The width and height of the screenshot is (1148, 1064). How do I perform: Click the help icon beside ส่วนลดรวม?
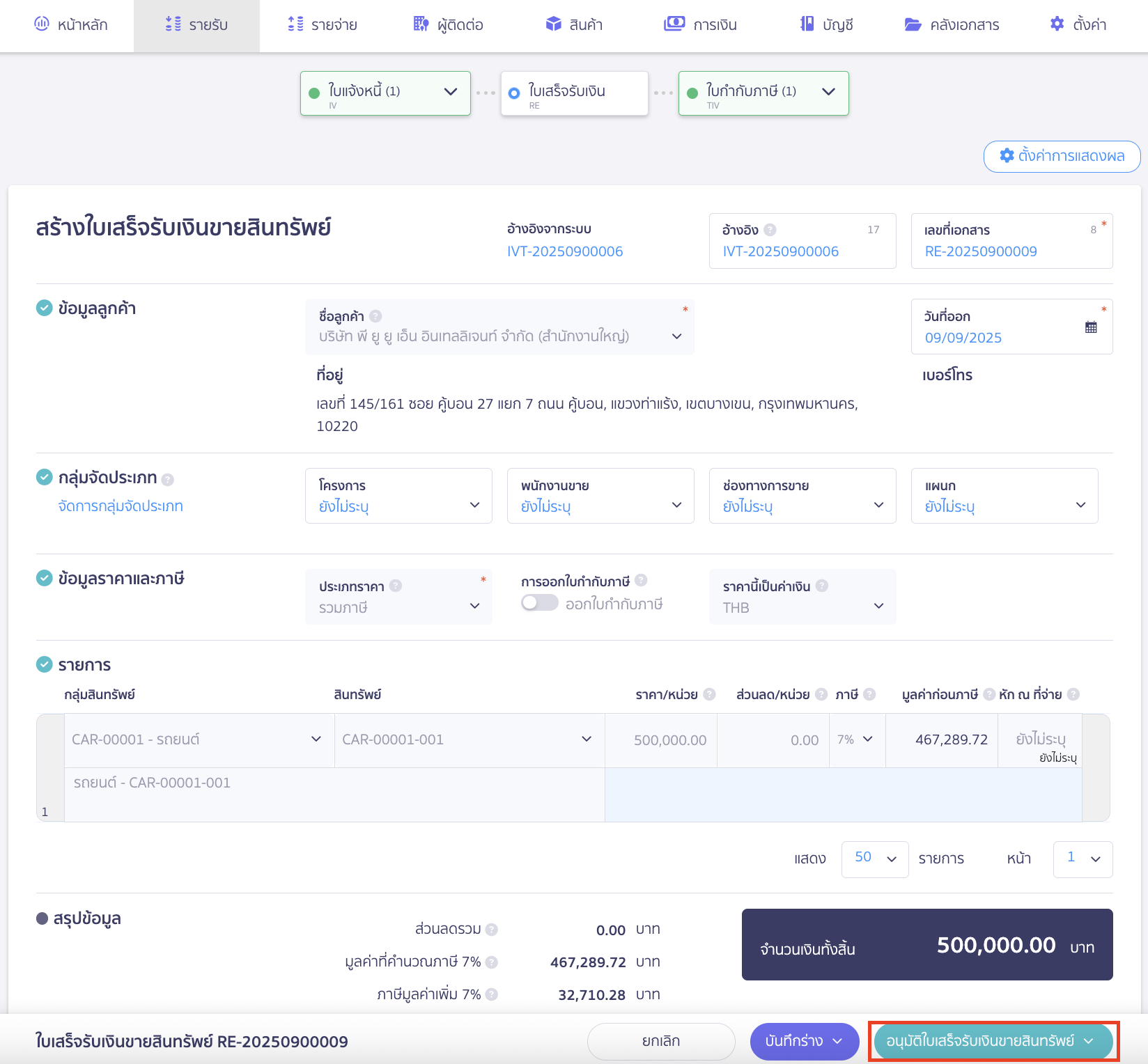pos(492,930)
